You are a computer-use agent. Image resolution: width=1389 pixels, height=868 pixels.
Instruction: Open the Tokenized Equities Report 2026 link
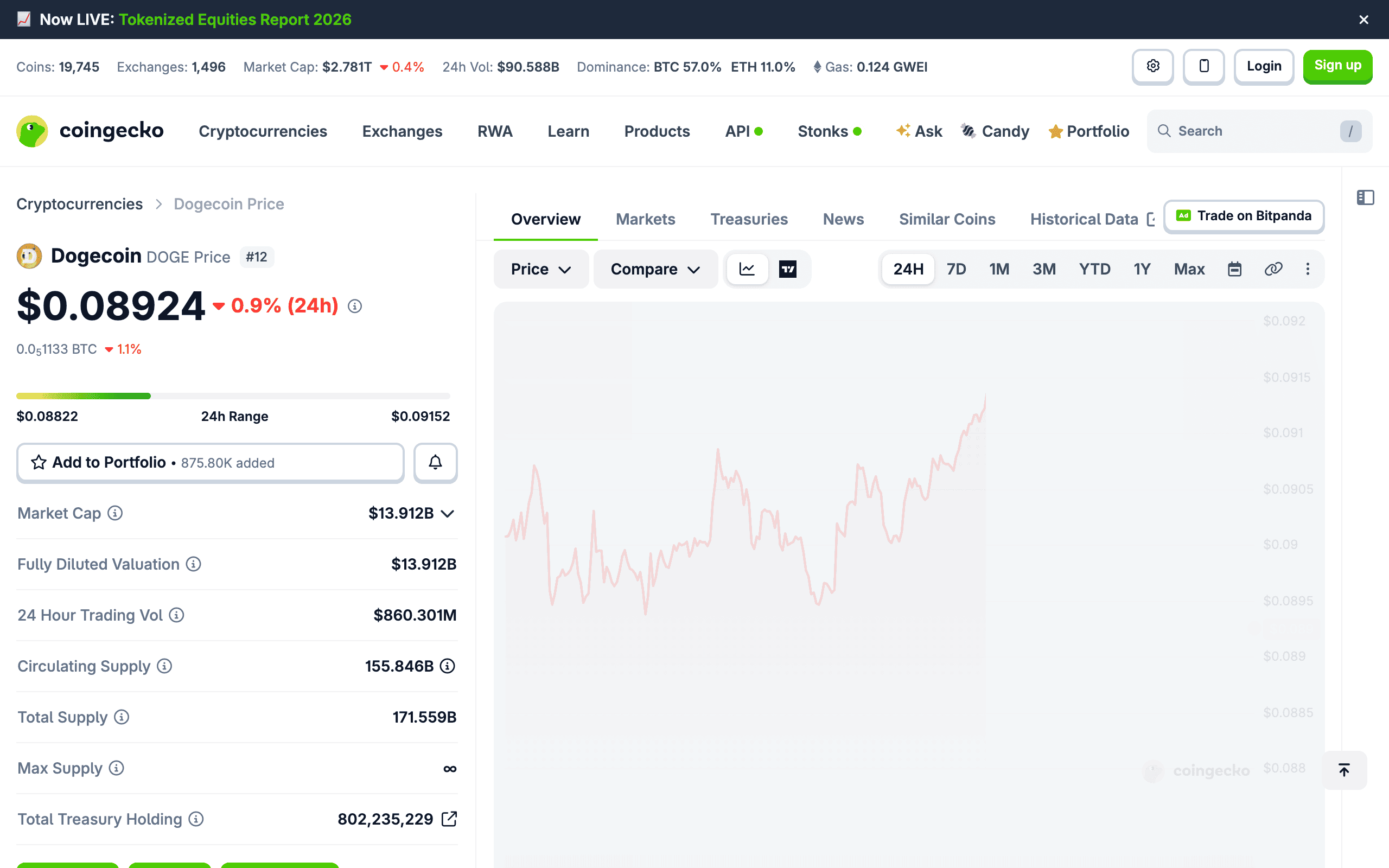tap(235, 20)
